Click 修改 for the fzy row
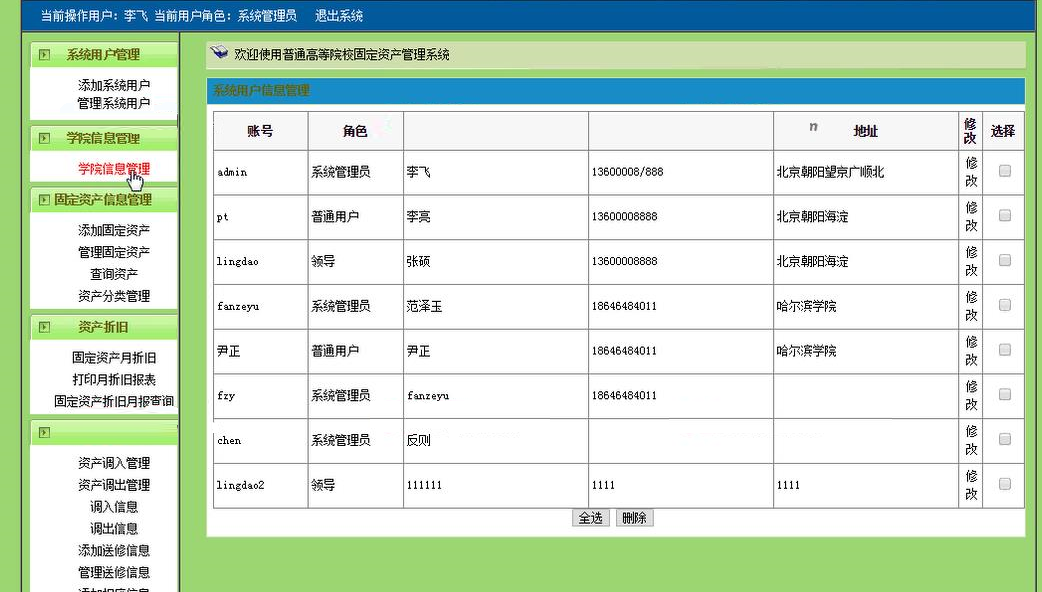 (971, 395)
